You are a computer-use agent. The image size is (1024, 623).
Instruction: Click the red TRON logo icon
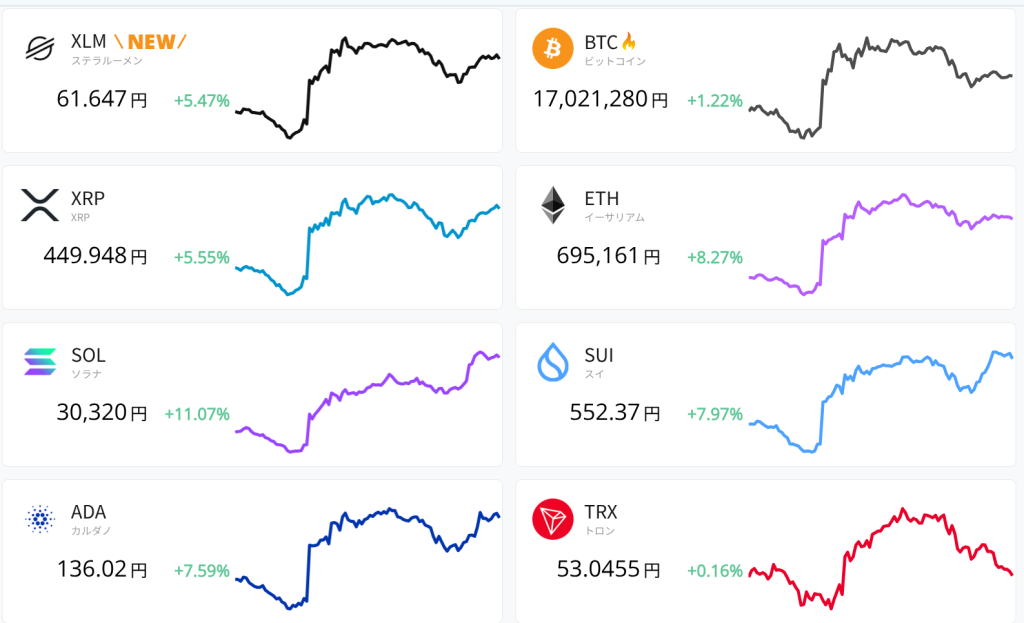tap(553, 518)
